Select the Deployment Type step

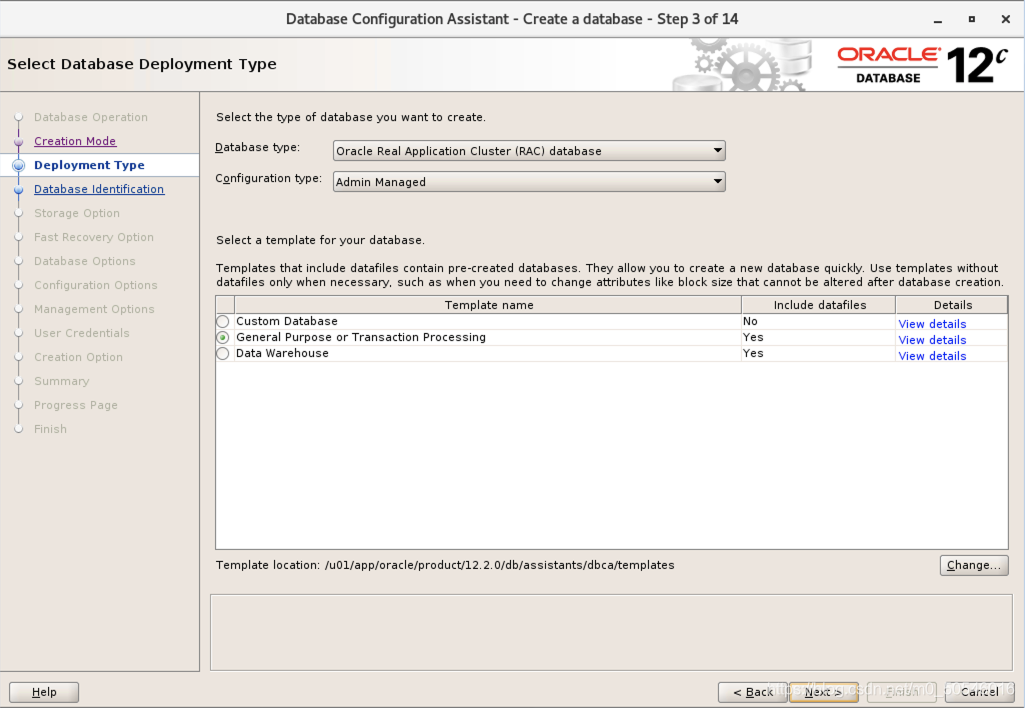89,165
